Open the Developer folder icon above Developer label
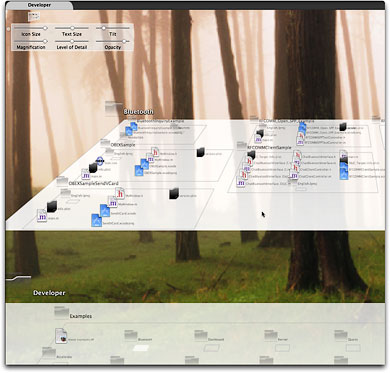This screenshot has width=390, height=373. (18, 277)
